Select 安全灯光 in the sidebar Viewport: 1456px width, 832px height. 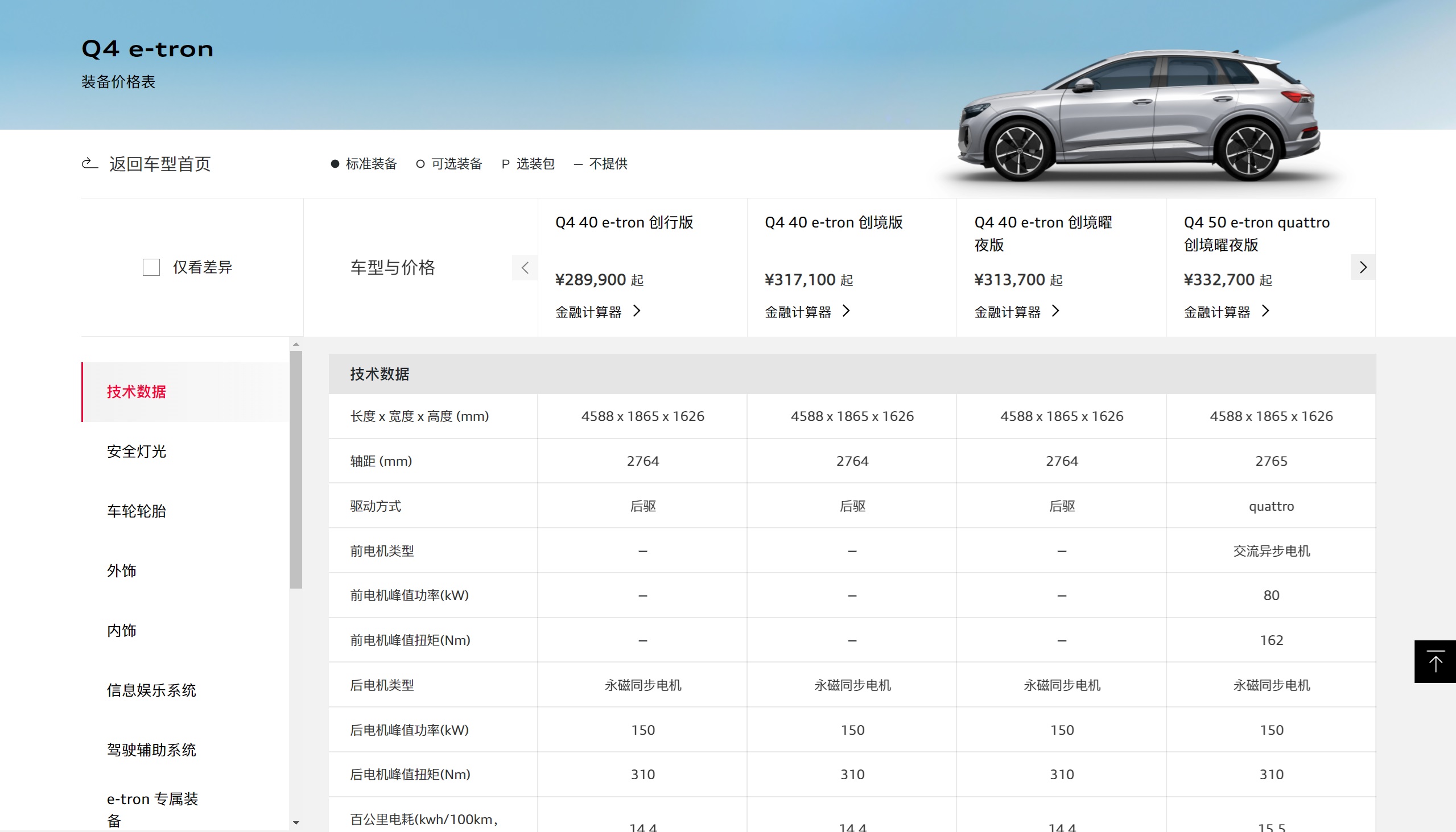137,452
